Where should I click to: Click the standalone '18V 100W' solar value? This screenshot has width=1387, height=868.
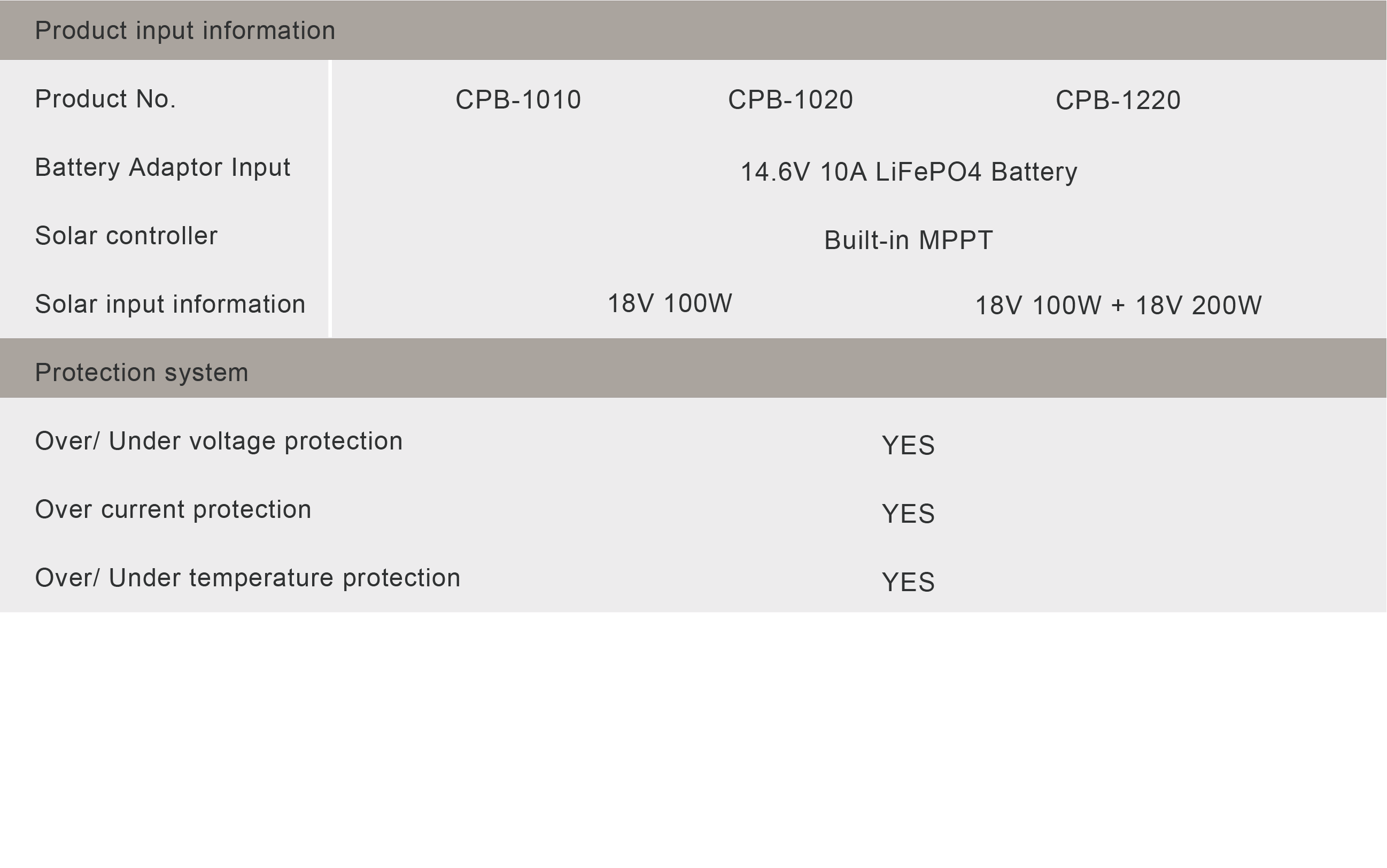pos(669,303)
